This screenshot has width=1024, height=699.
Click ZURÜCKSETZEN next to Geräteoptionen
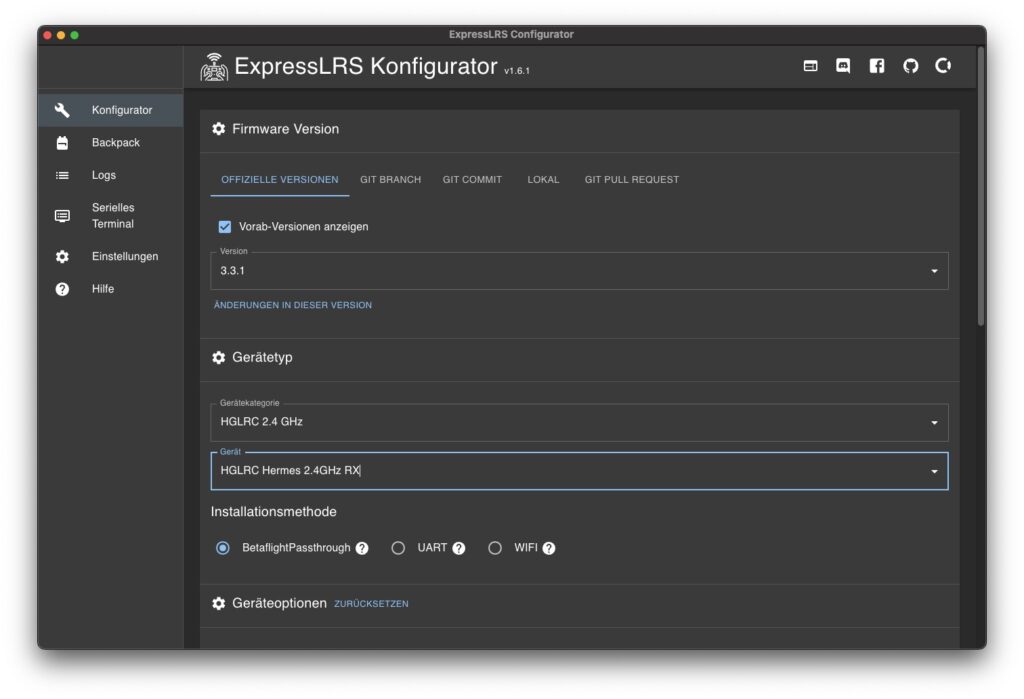(x=371, y=604)
